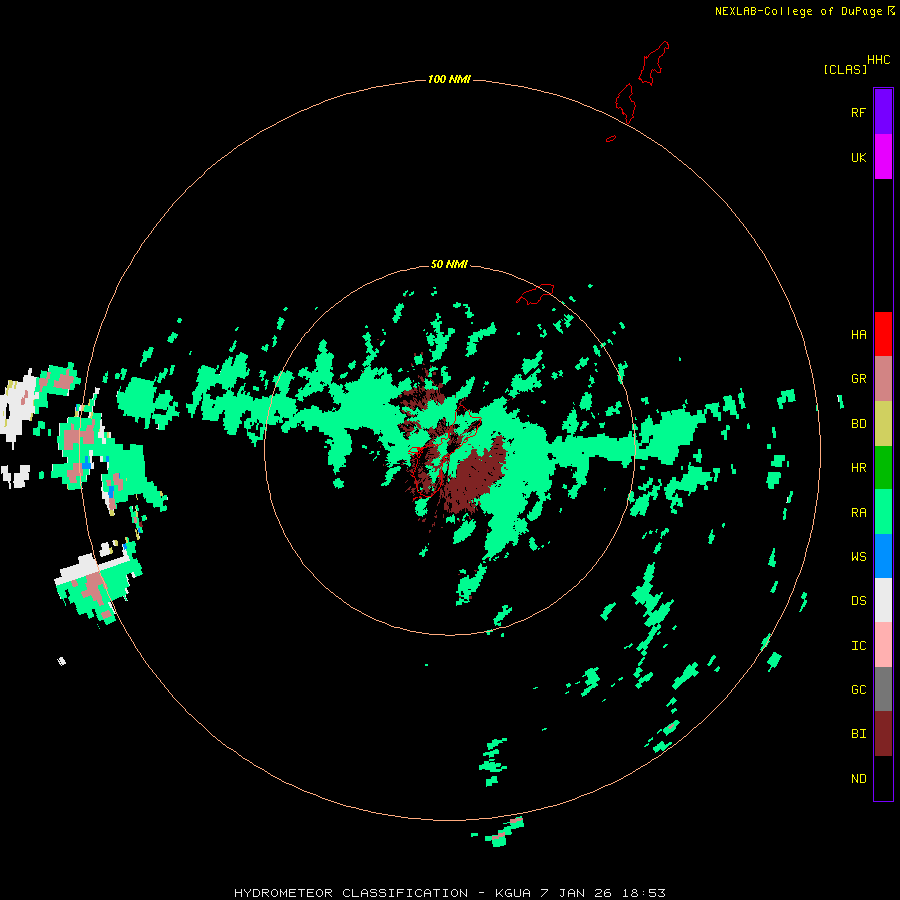Screen dimensions: 900x900
Task: Click the GR legend label
Action: tap(858, 379)
